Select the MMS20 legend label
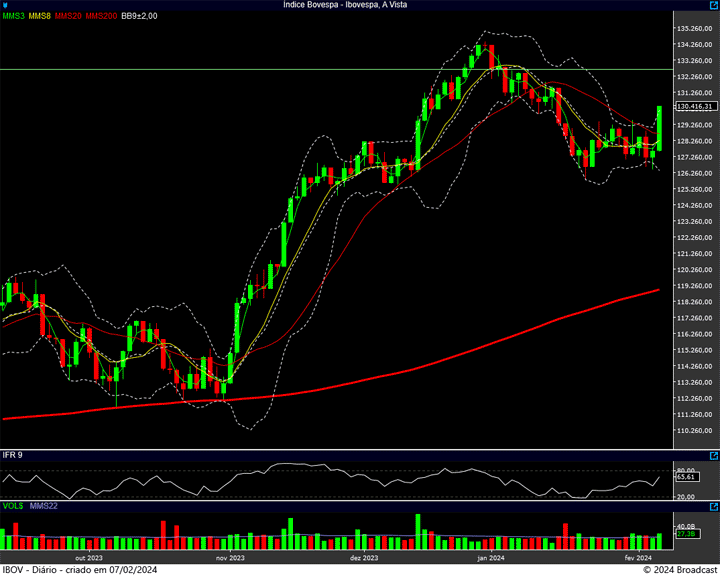Image resolution: width=720 pixels, height=575 pixels. click(x=69, y=16)
